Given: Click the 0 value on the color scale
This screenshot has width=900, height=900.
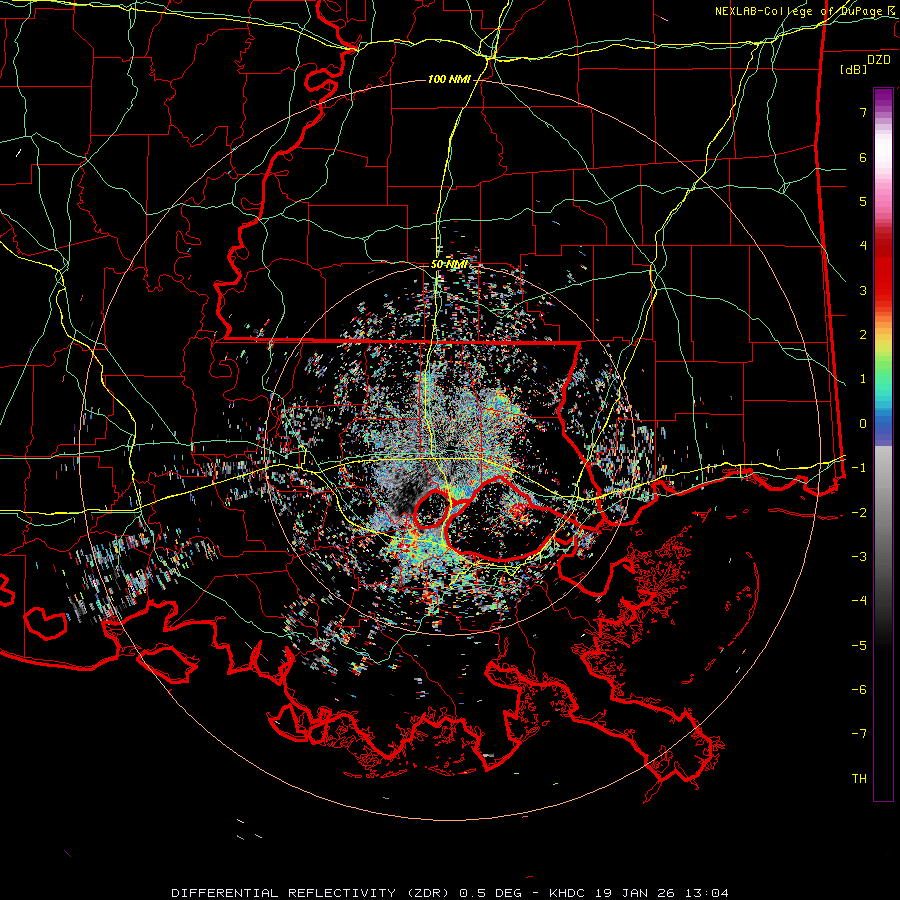Looking at the screenshot, I should pyautogui.click(x=863, y=424).
